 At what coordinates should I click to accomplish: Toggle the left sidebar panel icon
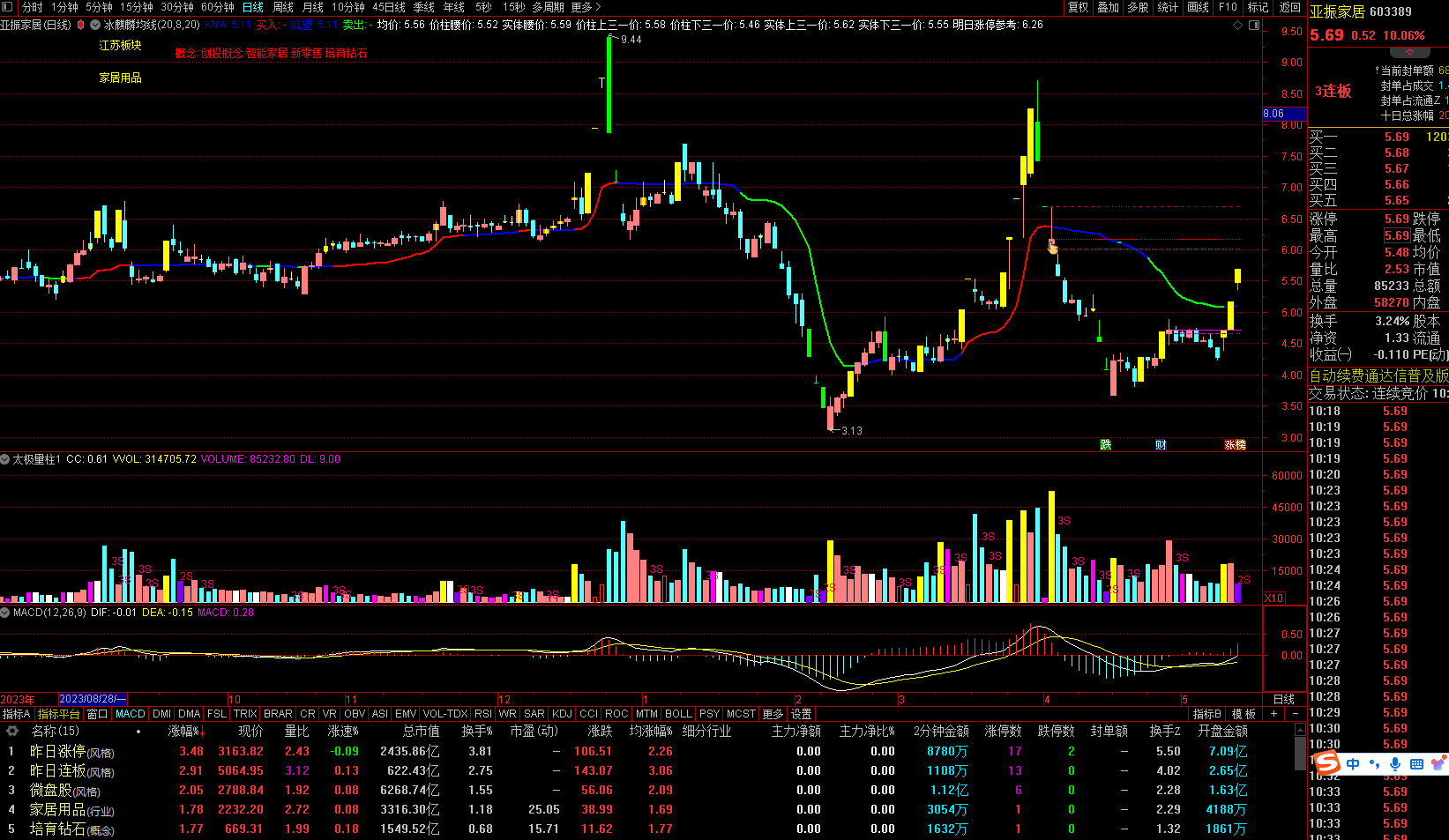[x=7, y=7]
